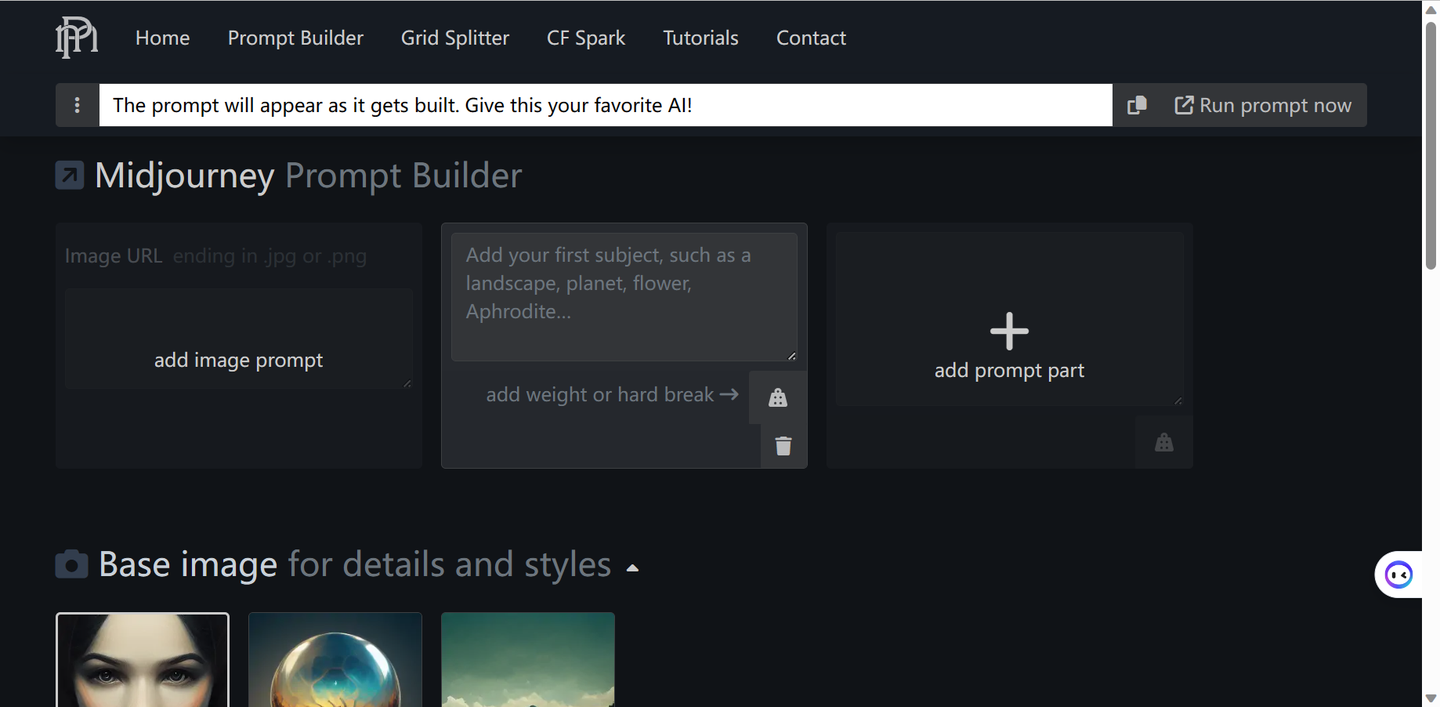This screenshot has height=707, width=1440.
Task: Click the Midjourney Prompt Builder heading
Action: [308, 175]
